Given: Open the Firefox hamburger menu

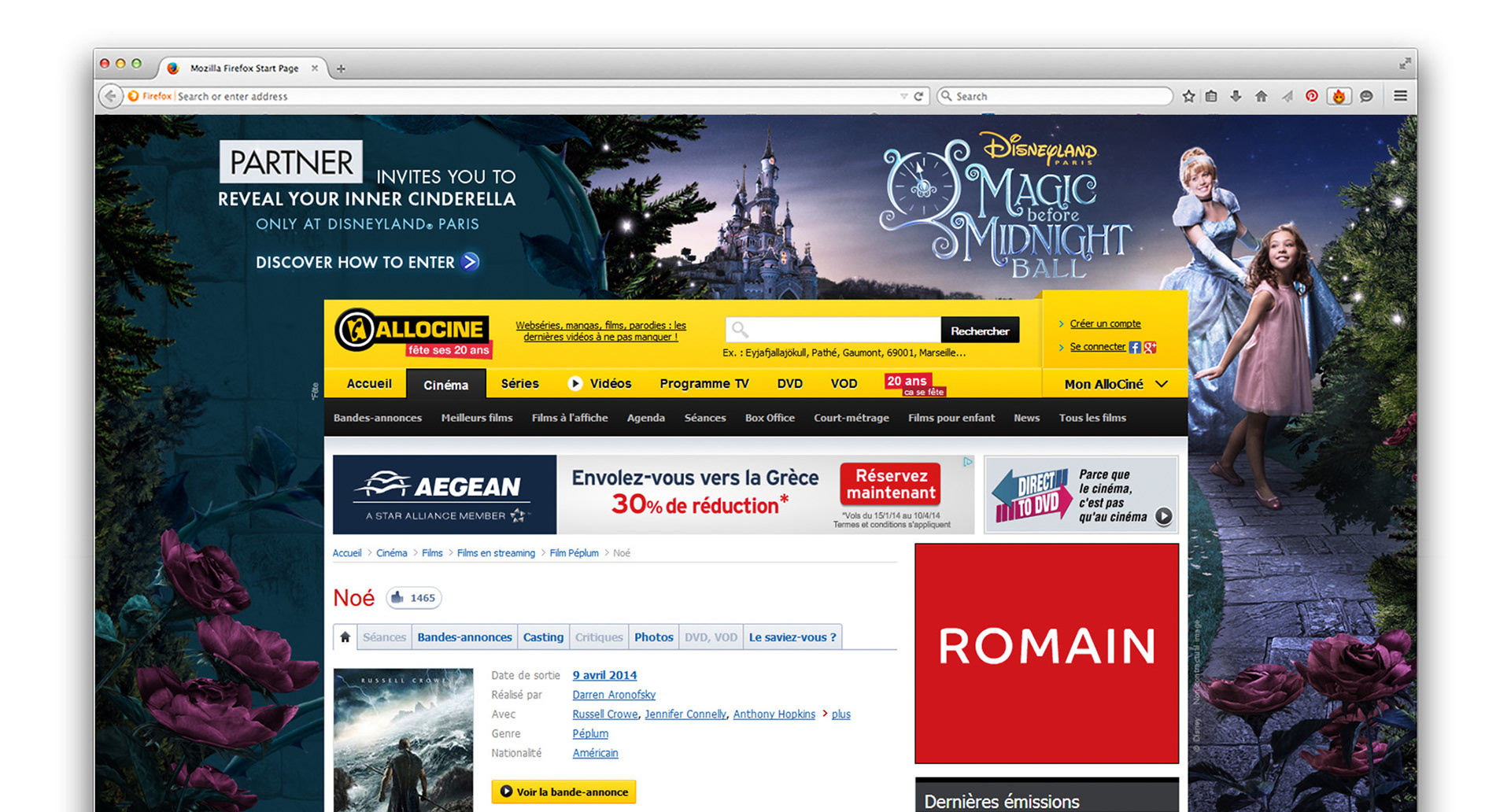Looking at the screenshot, I should click(1400, 96).
